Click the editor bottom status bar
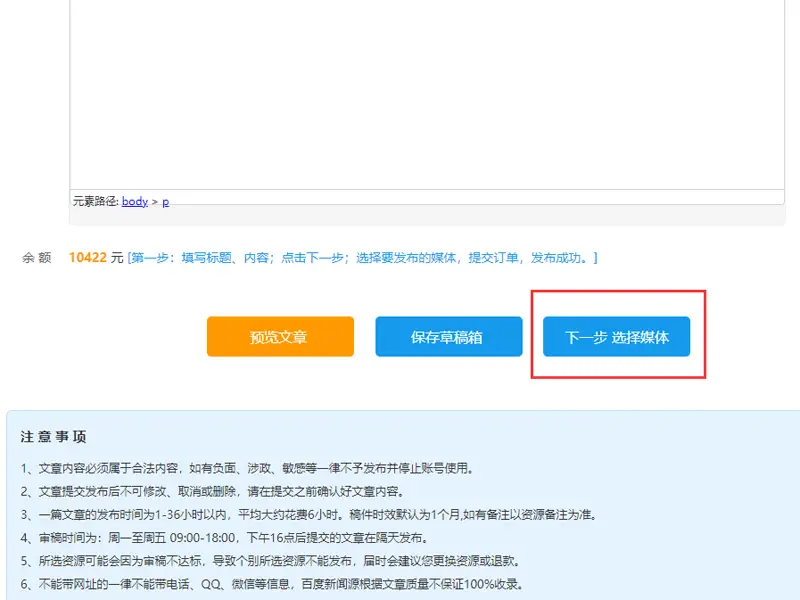The height and width of the screenshot is (600, 800). pos(400,201)
